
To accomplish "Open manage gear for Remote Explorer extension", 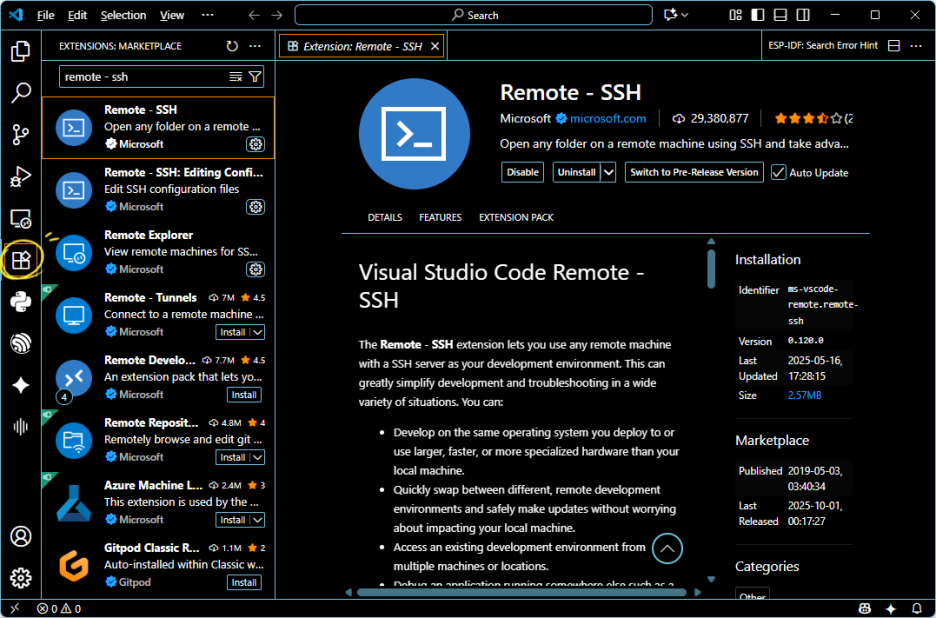I will 255,269.
